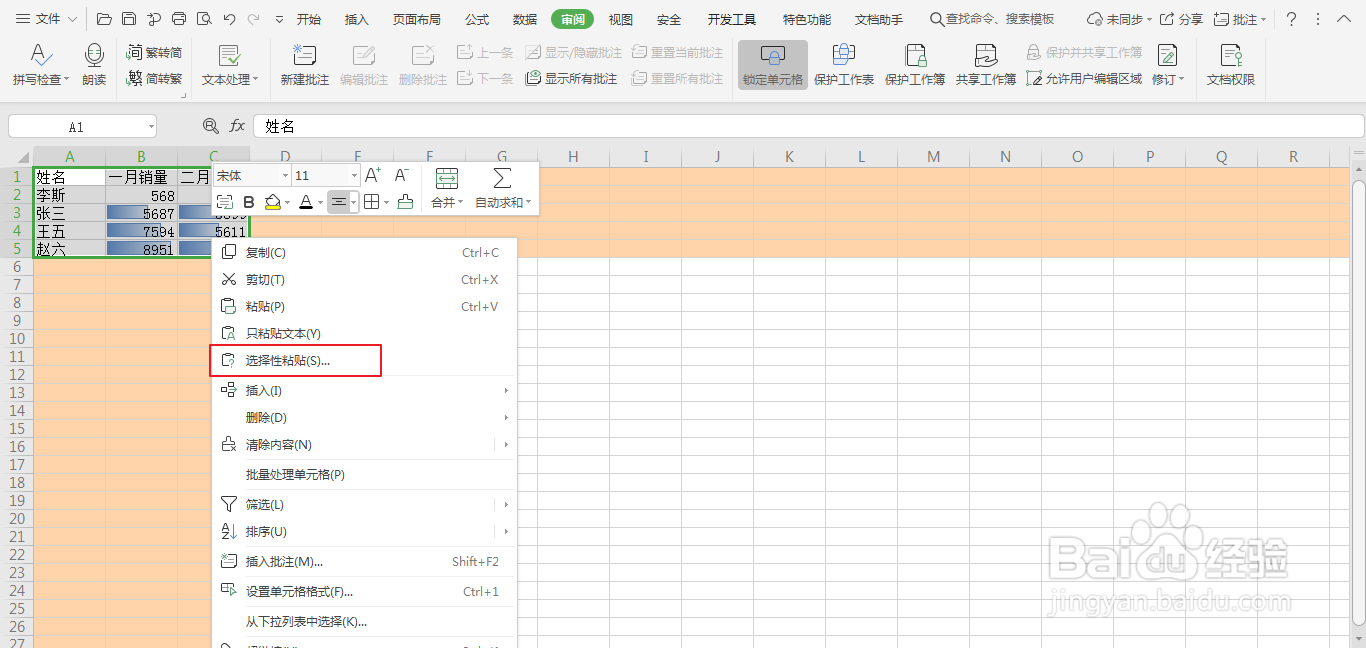Choose 剪切(T) from context menu
Image resolution: width=1366 pixels, height=648 pixels.
click(365, 280)
